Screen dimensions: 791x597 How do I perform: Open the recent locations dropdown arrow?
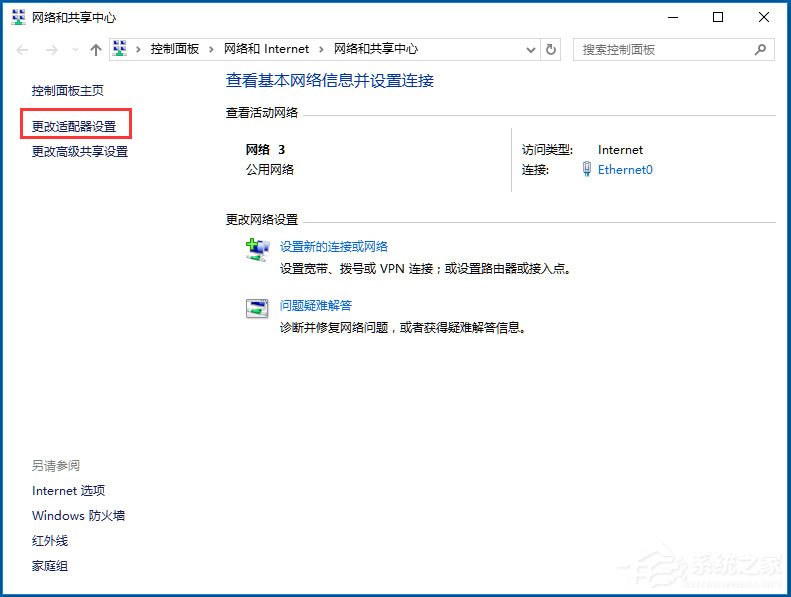tap(75, 49)
